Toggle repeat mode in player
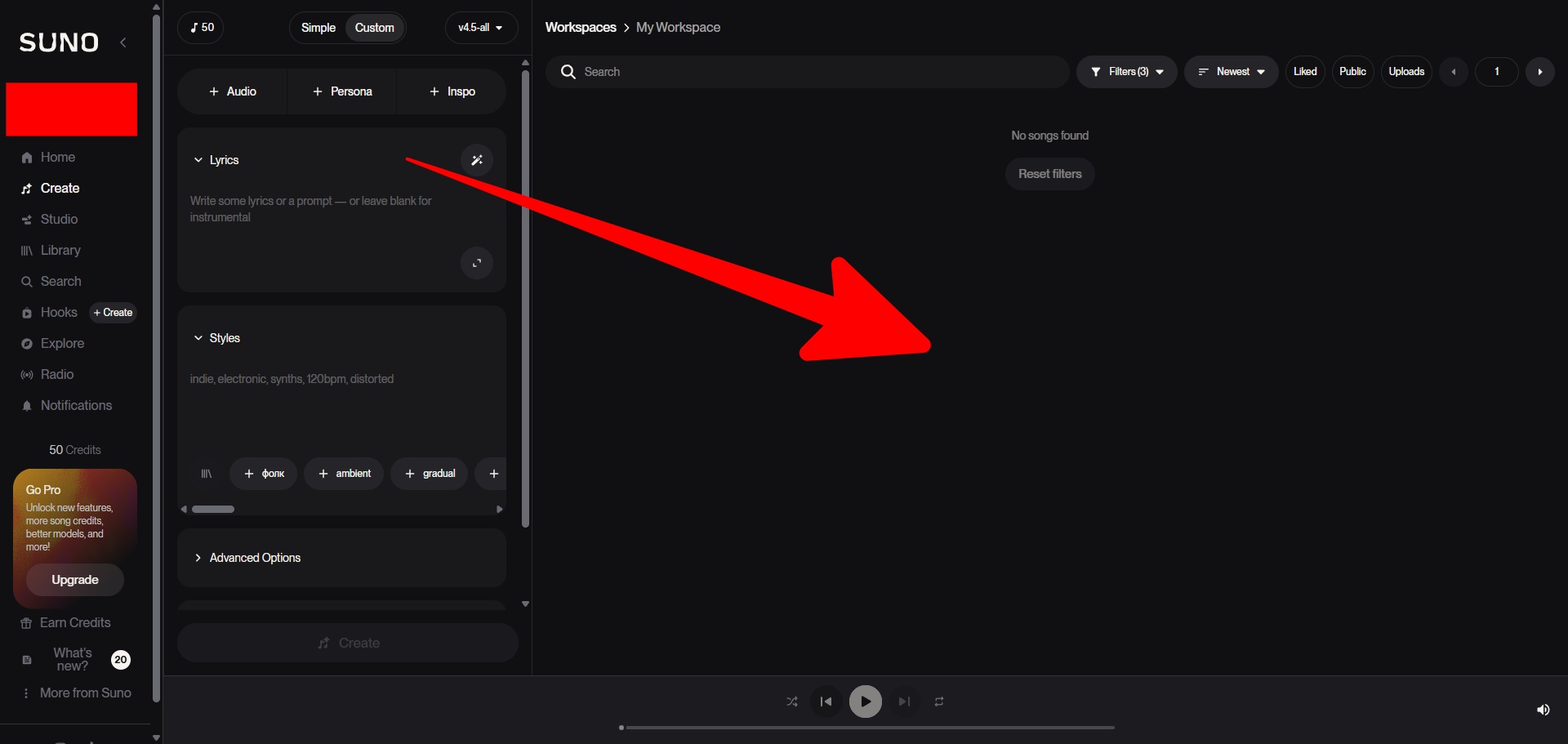1568x744 pixels. point(939,702)
